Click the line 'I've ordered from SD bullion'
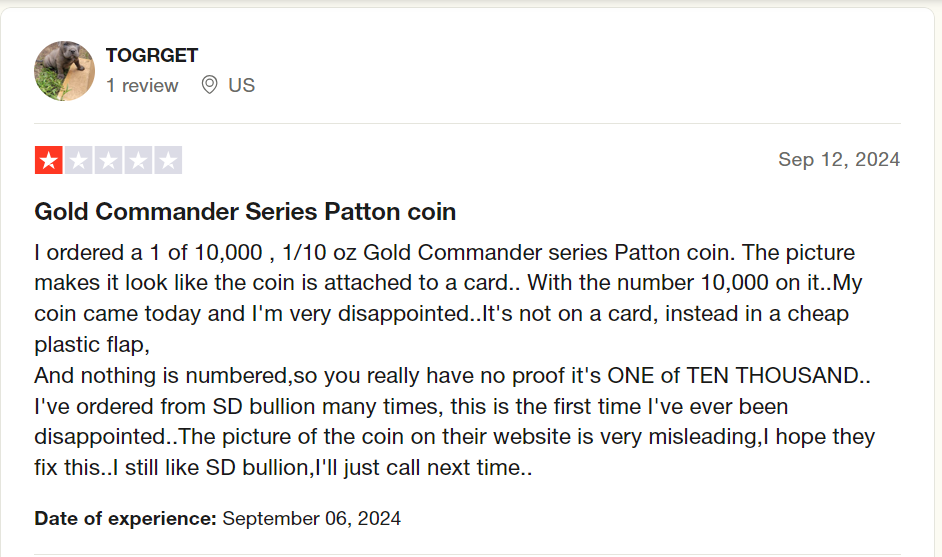 click(411, 406)
